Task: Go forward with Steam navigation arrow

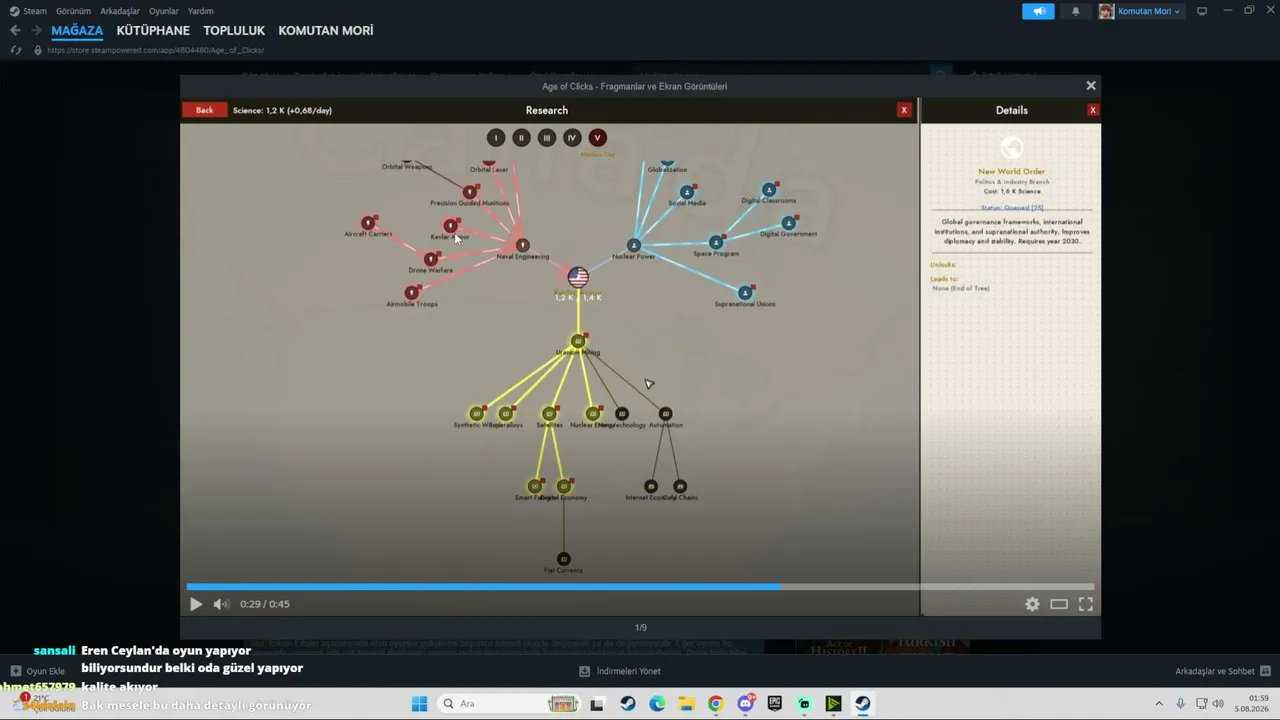Action: click(36, 31)
